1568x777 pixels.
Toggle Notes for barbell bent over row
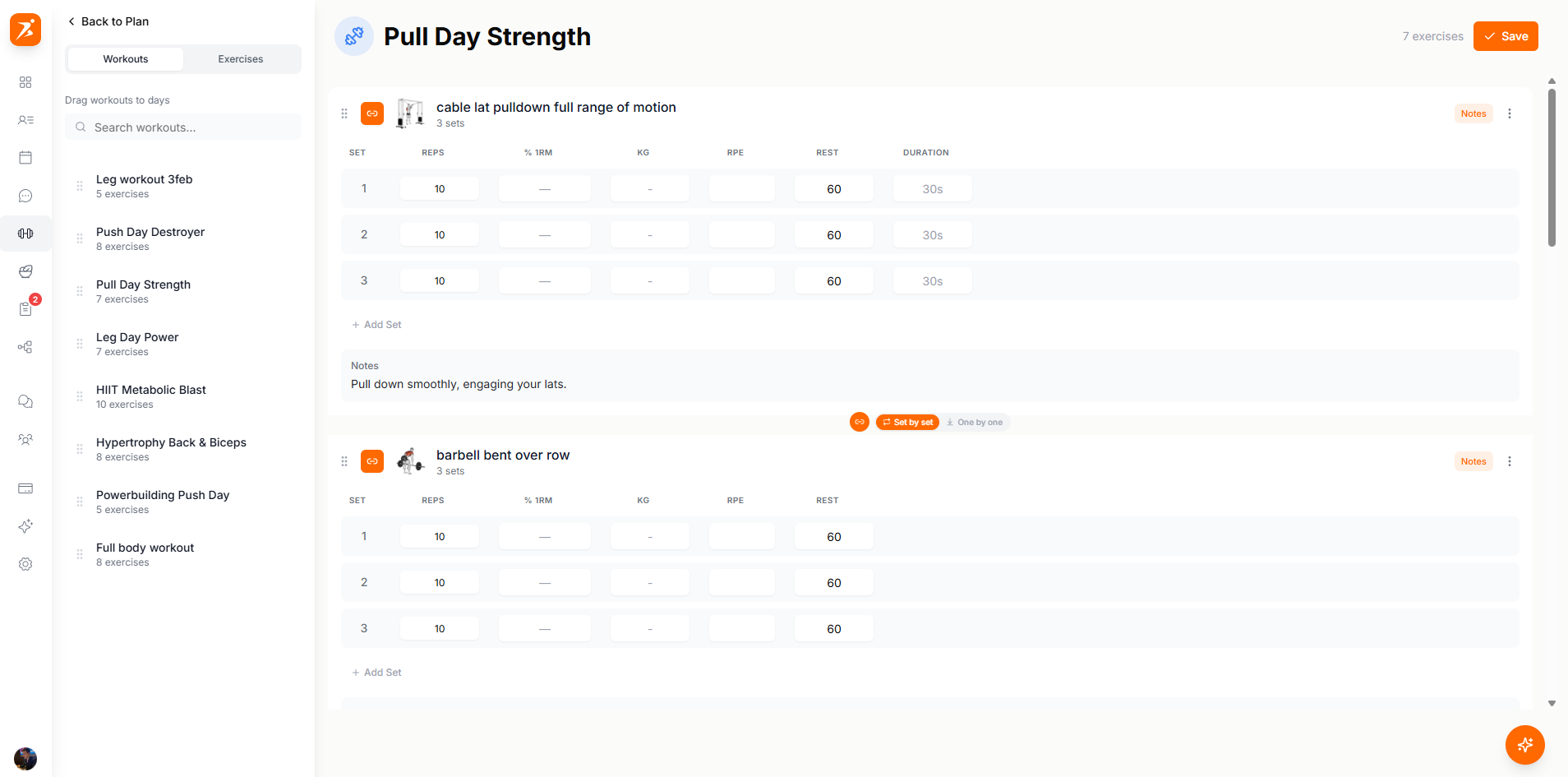[1473, 461]
